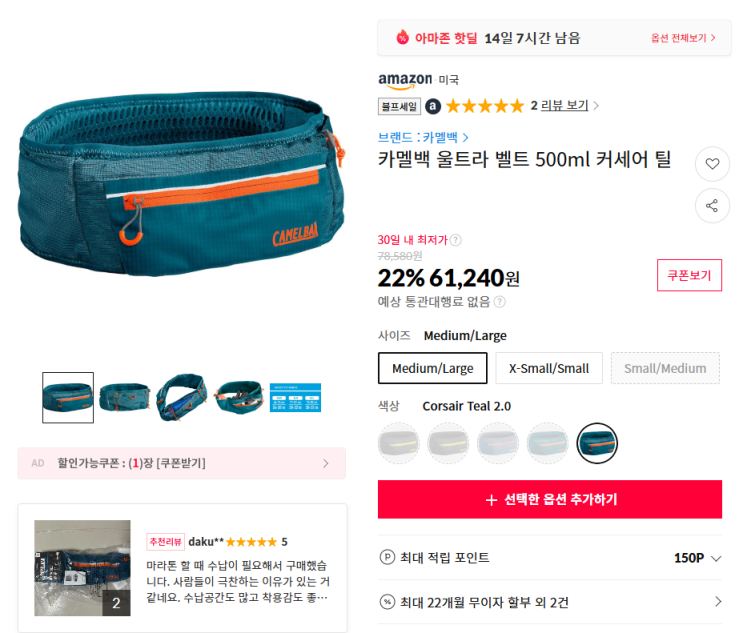Click the question mark beside 30일 내 최저가
Image resolution: width=743 pixels, height=633 pixels.
tap(455, 240)
